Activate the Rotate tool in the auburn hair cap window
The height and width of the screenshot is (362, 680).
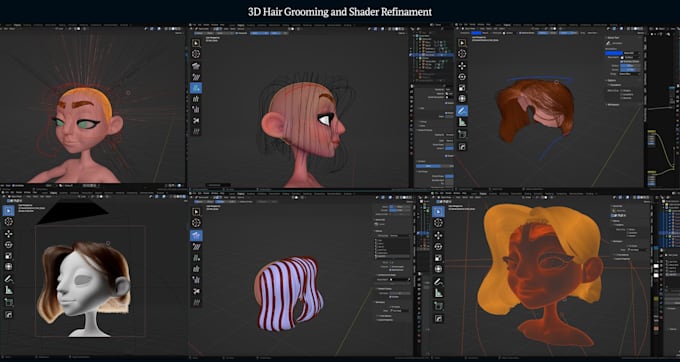pos(462,77)
